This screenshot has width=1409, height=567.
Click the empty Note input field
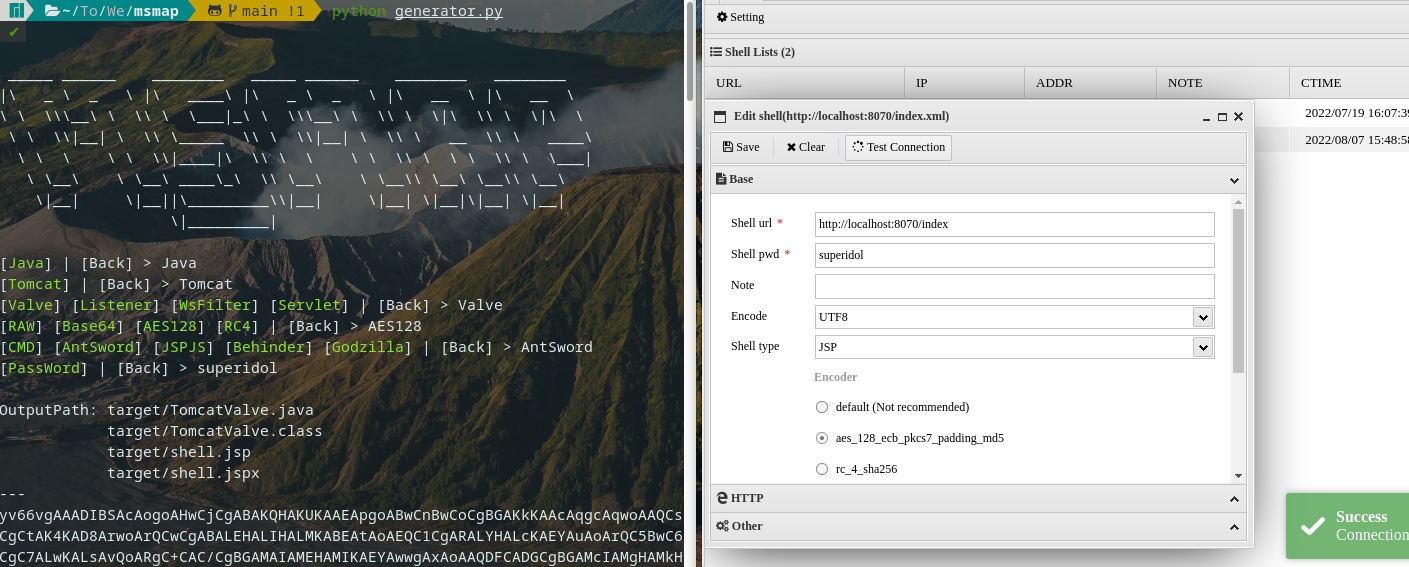click(x=1014, y=286)
